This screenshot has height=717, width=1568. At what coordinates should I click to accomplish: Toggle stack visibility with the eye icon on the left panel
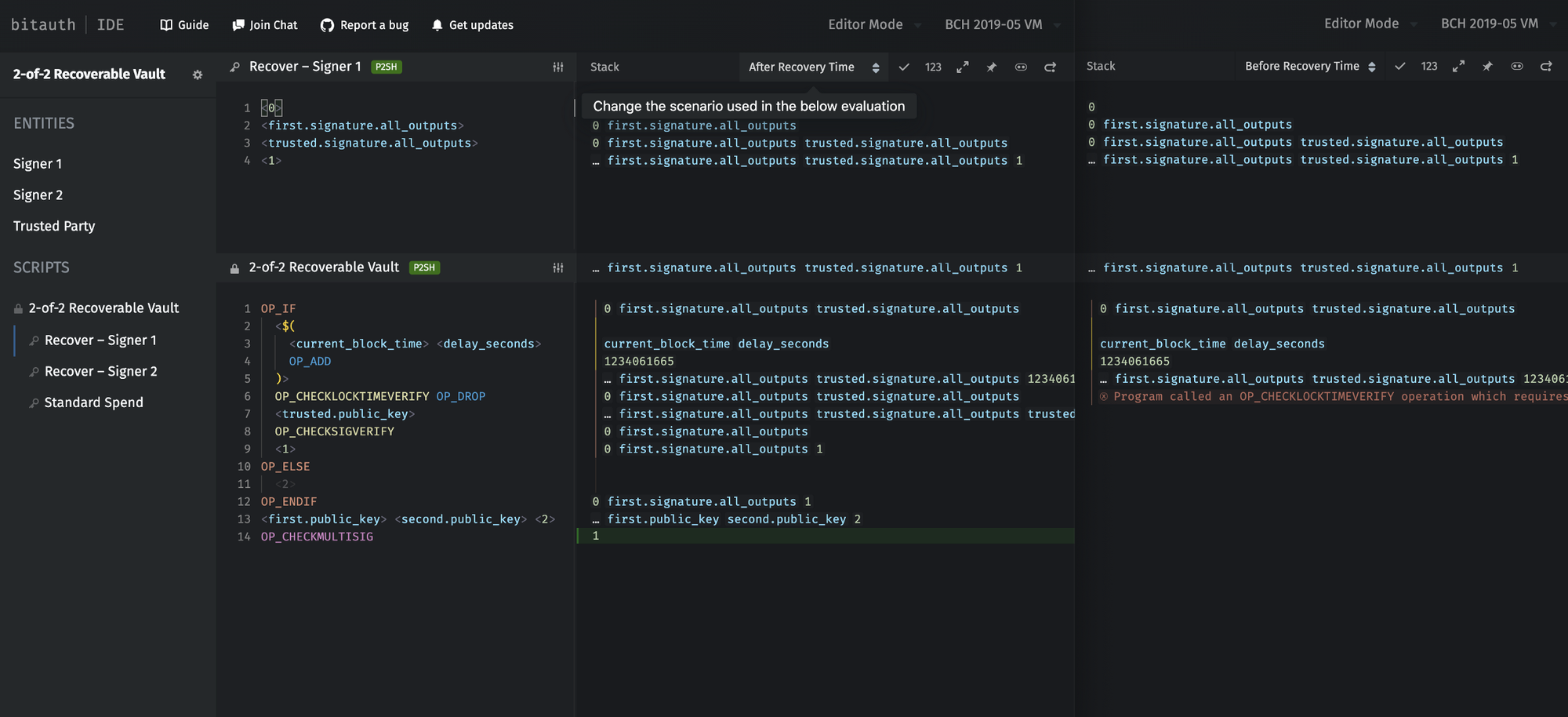[x=1021, y=67]
